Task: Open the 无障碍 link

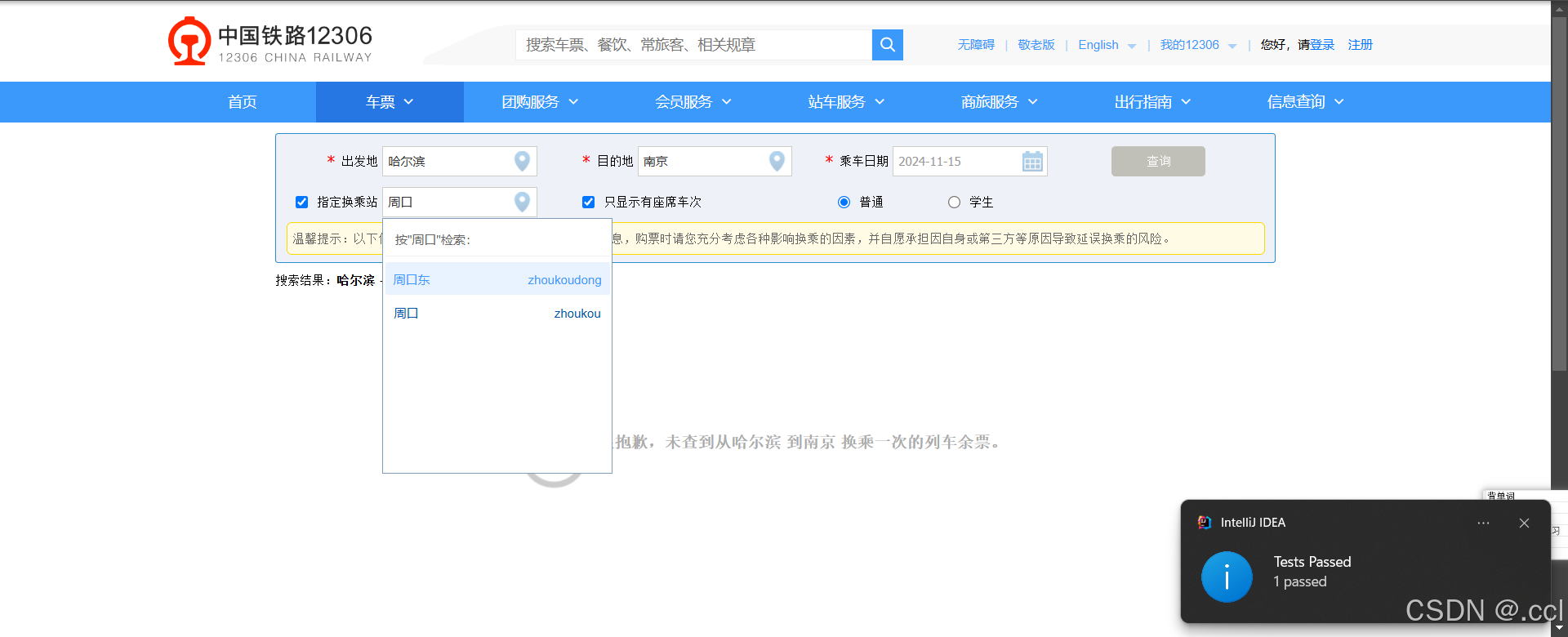Action: pyautogui.click(x=976, y=45)
